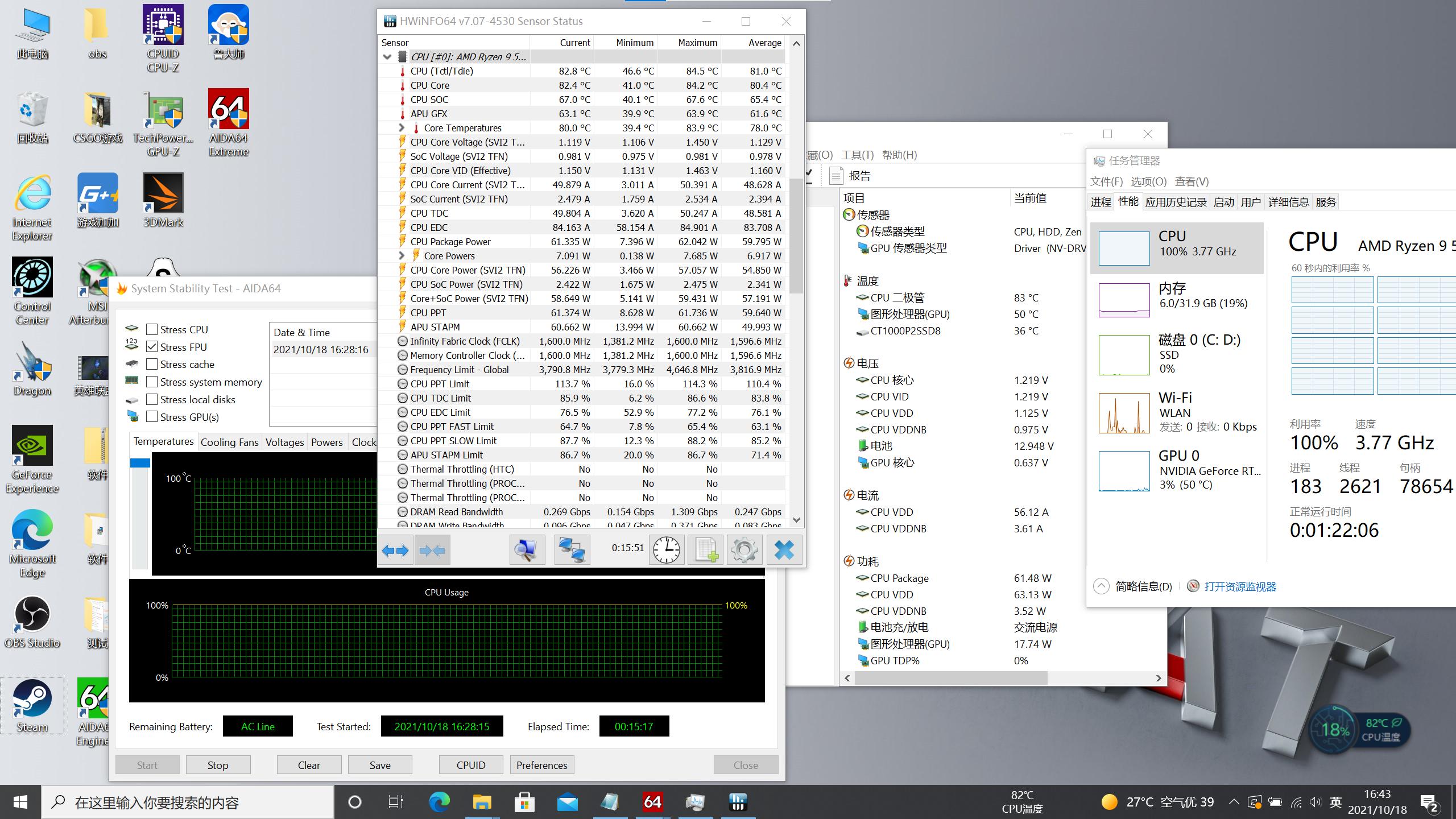Click HWiNFO settings gear icon

744,549
